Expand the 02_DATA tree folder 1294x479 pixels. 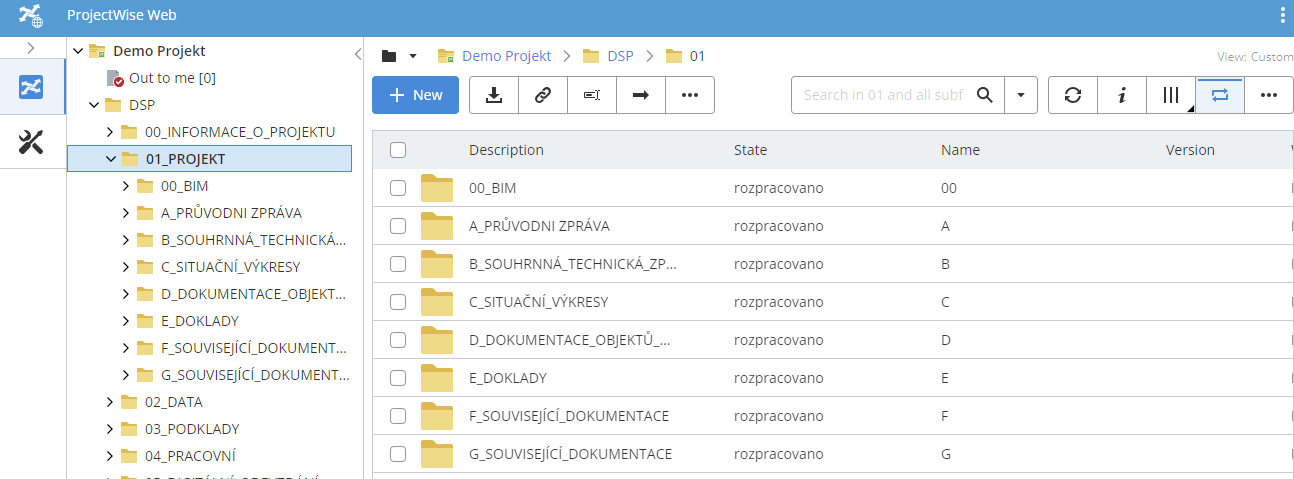tap(111, 402)
